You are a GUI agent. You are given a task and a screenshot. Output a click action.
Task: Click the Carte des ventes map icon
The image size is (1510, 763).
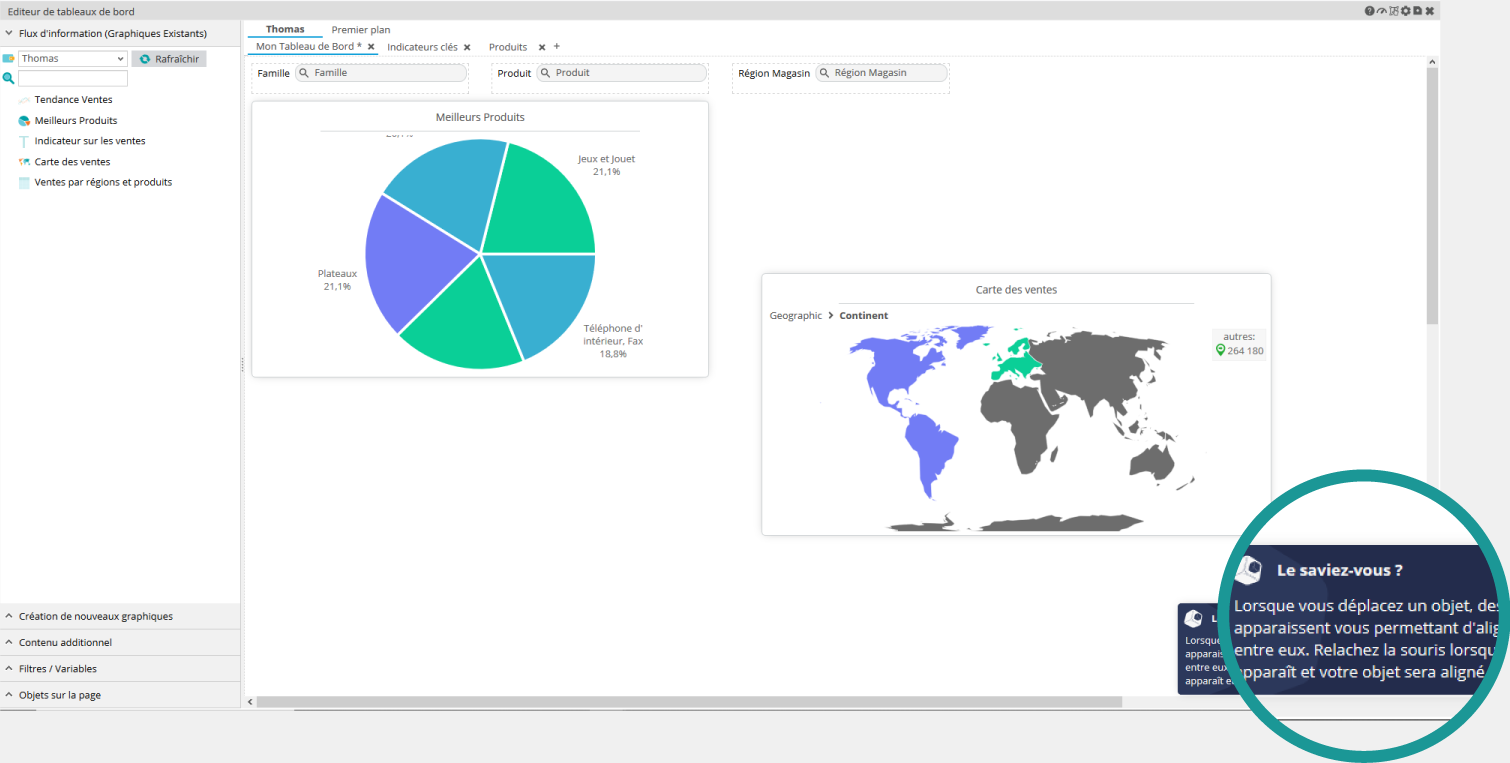pos(24,162)
